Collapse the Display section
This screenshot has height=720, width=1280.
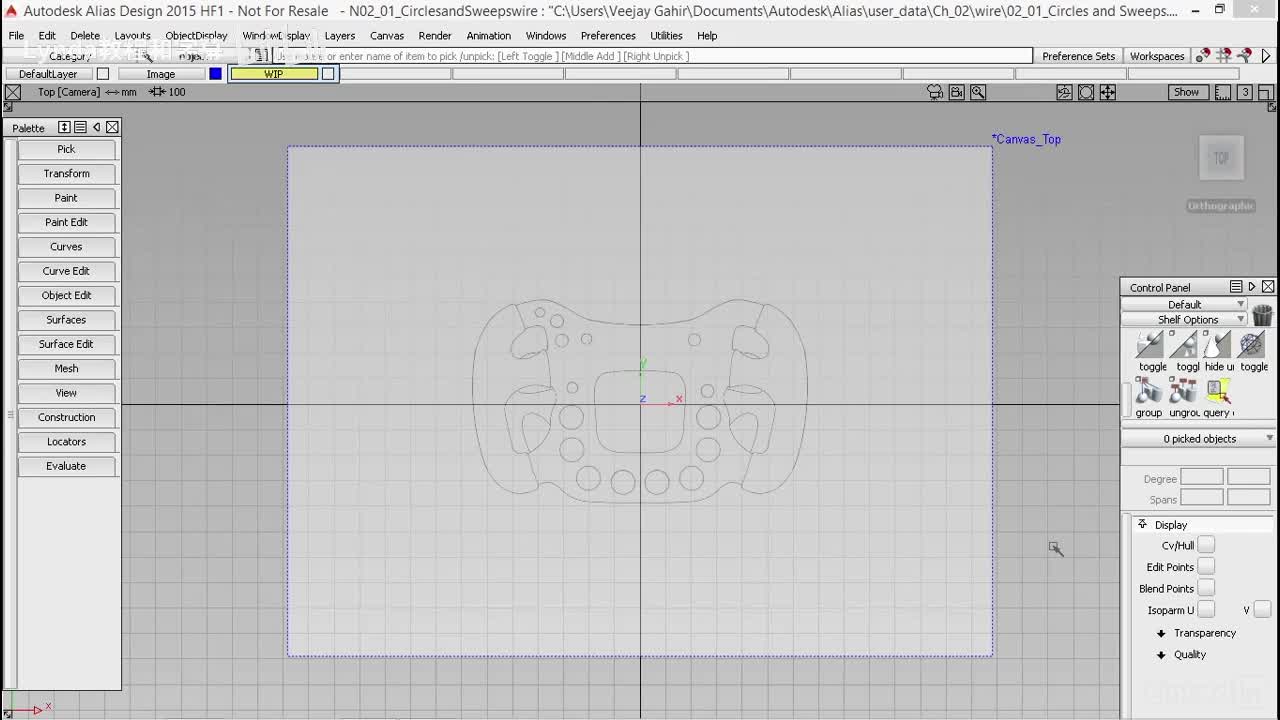click(1142, 524)
